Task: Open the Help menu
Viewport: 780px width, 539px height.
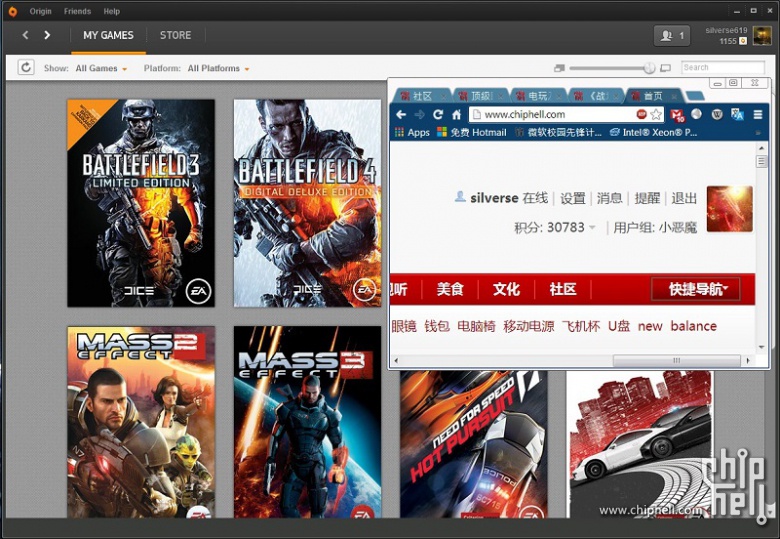Action: click(111, 11)
